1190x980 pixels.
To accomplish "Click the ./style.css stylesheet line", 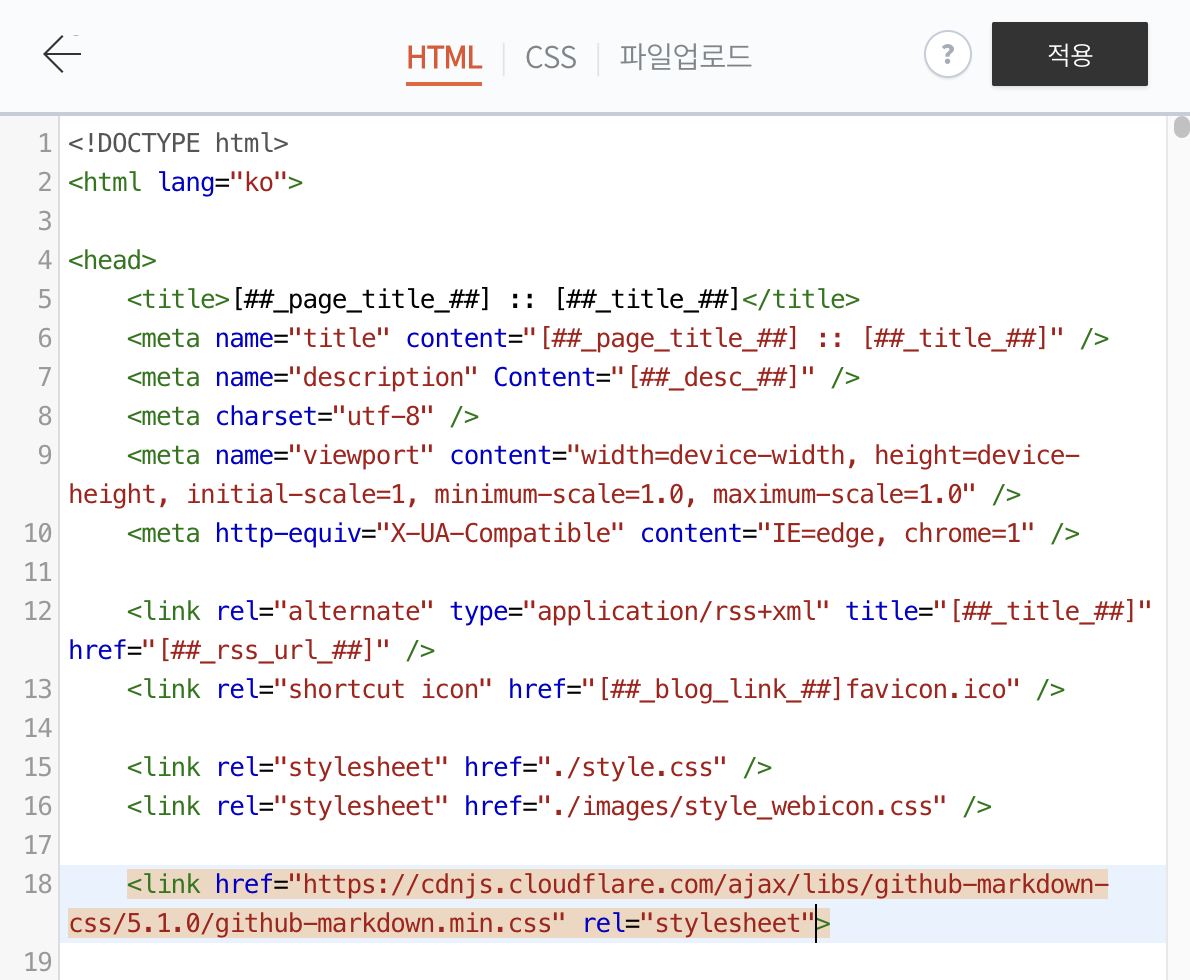I will (449, 767).
